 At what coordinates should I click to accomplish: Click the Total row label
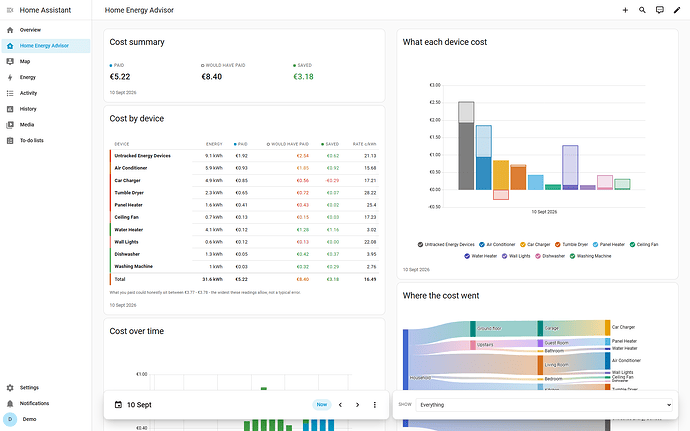[120, 279]
